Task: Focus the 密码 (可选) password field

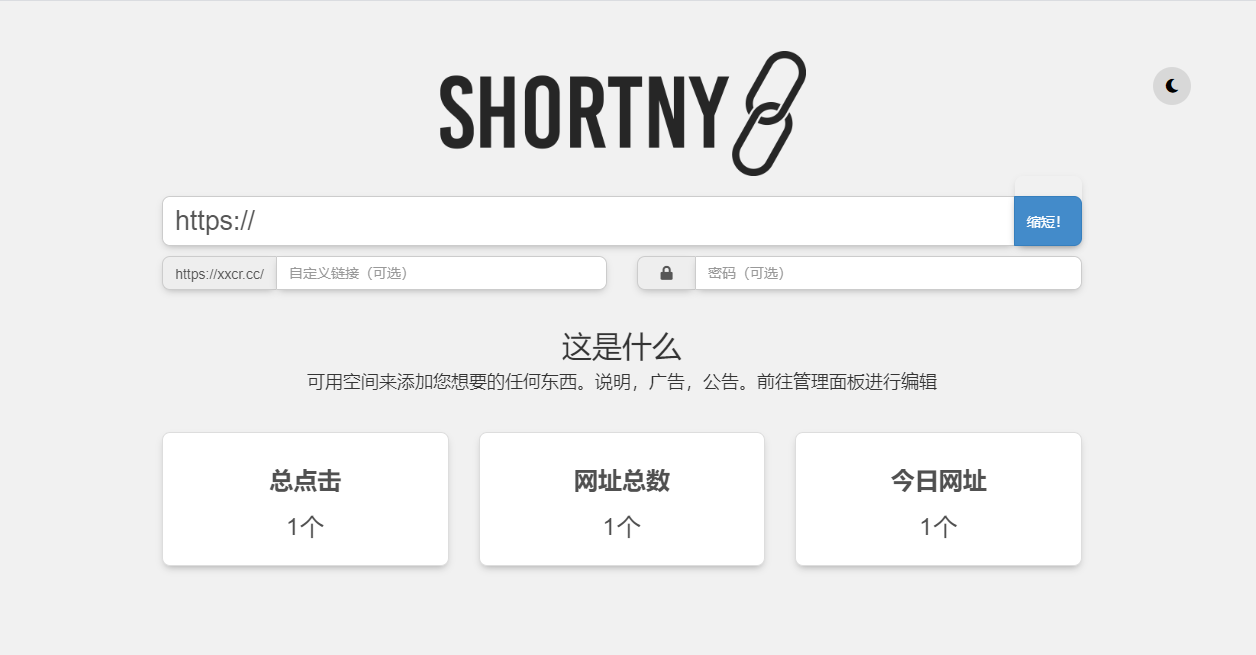Action: point(888,273)
